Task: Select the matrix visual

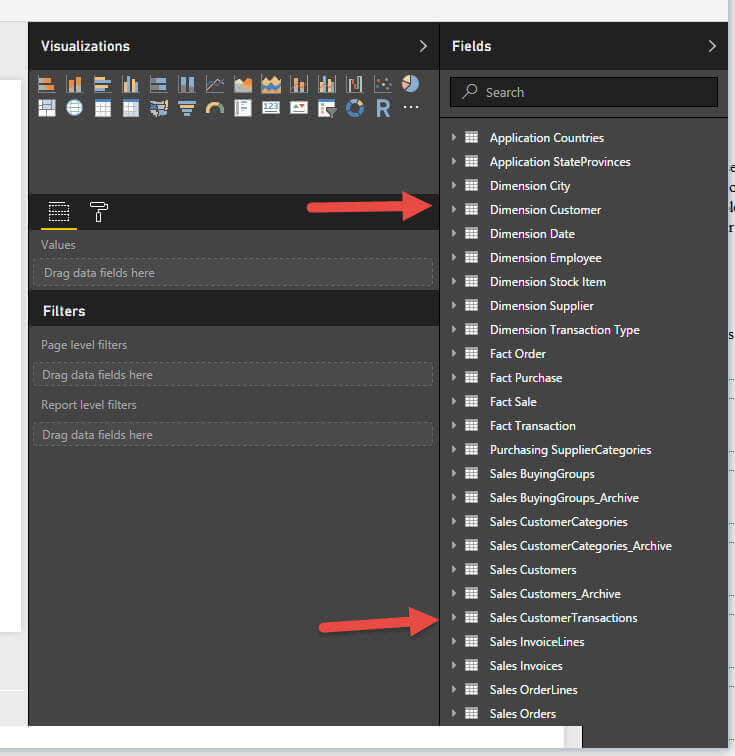Action: pos(130,108)
